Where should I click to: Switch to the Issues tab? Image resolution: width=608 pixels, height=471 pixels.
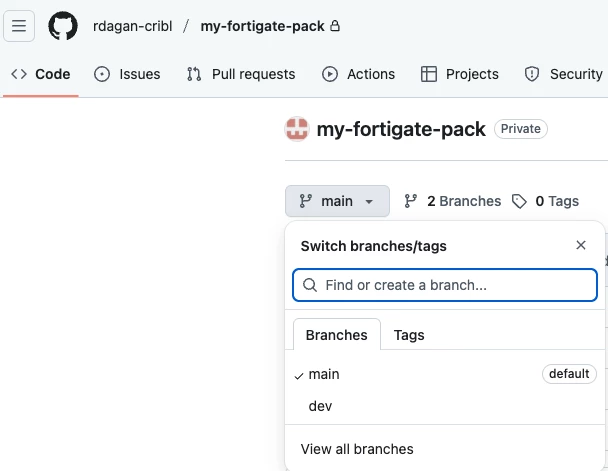pos(127,74)
